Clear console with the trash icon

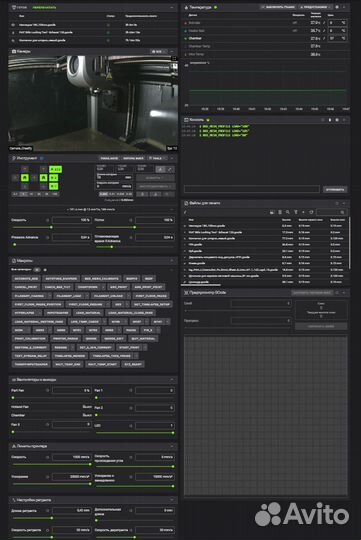click(x=330, y=120)
